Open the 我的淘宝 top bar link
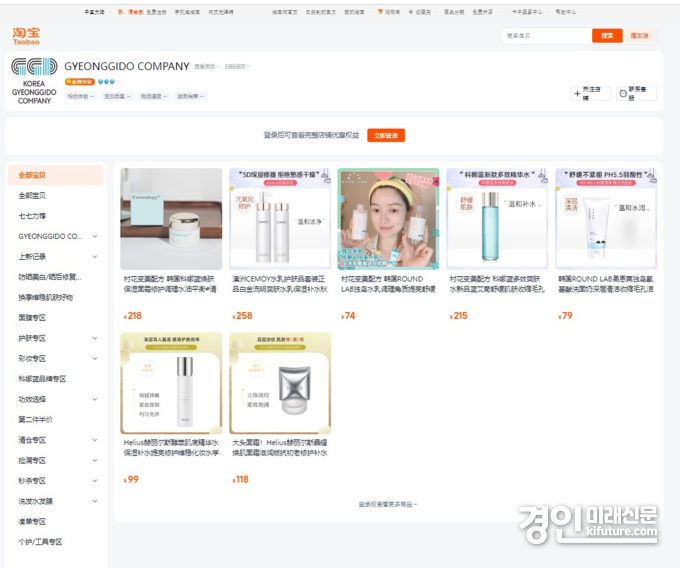This screenshot has height=568, width=680. [x=354, y=12]
